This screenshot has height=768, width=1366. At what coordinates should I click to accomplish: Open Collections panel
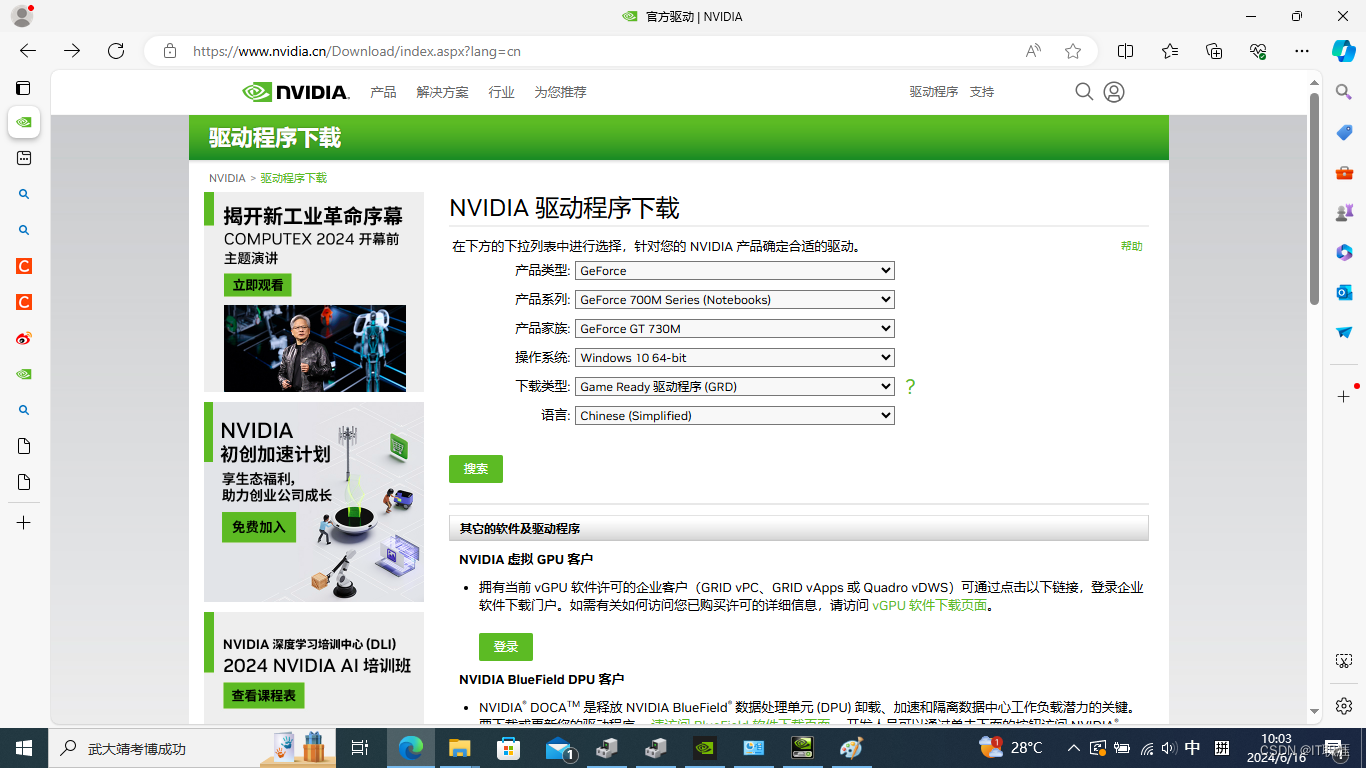pyautogui.click(x=1214, y=51)
